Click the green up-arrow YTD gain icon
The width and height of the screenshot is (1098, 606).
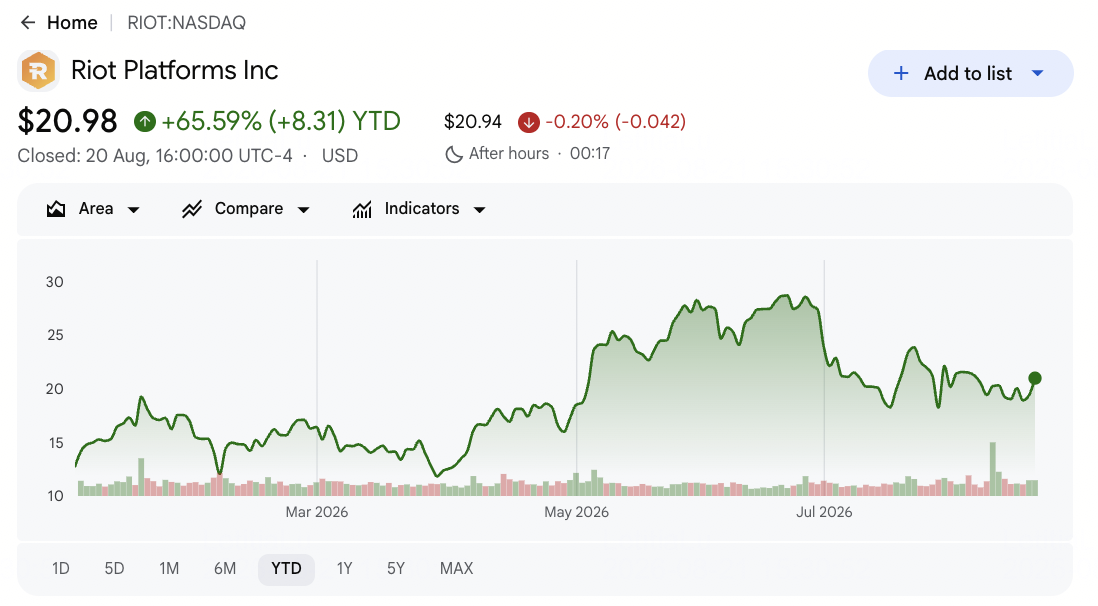click(x=145, y=122)
